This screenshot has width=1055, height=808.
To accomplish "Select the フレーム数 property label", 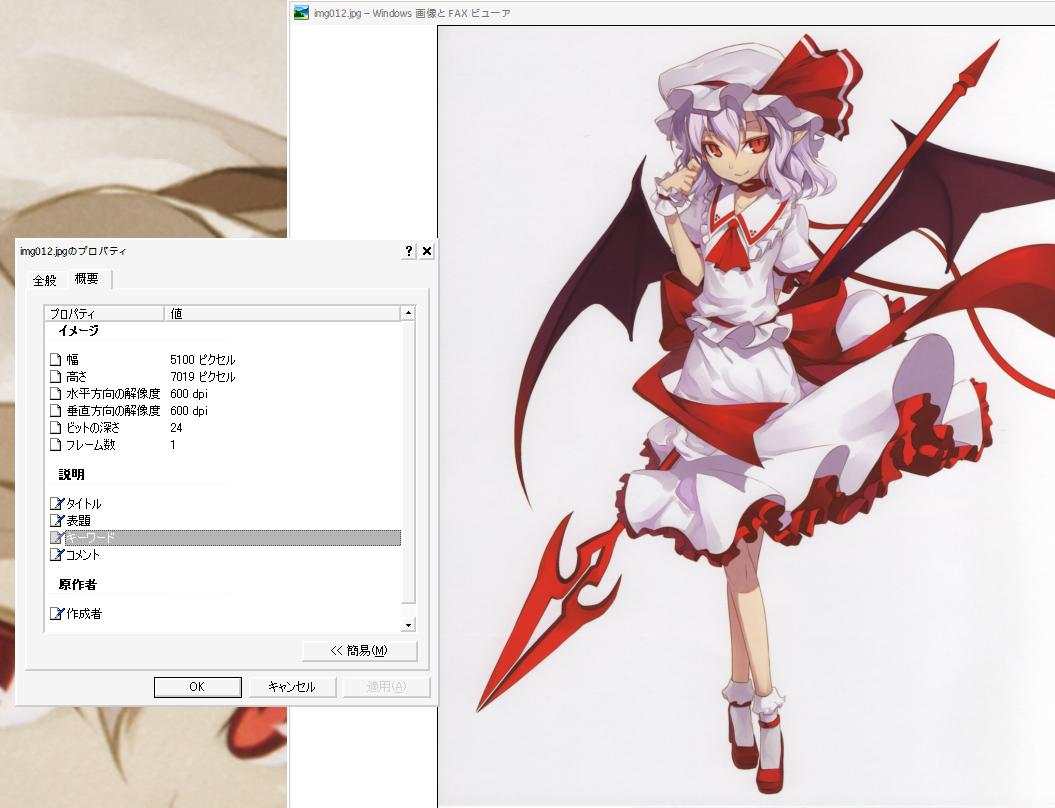I will (91, 445).
